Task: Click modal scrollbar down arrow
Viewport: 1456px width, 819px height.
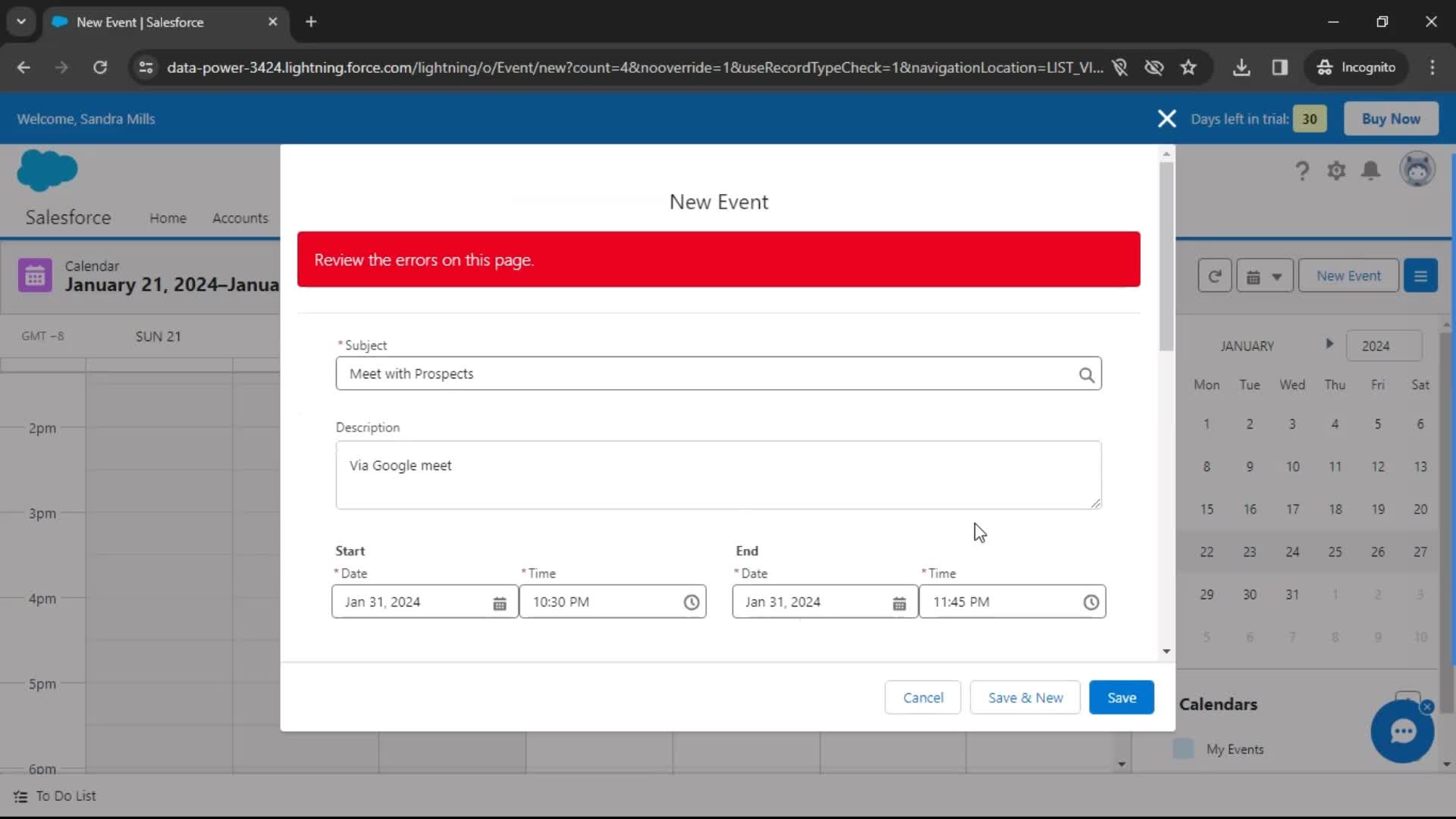Action: pyautogui.click(x=1166, y=651)
